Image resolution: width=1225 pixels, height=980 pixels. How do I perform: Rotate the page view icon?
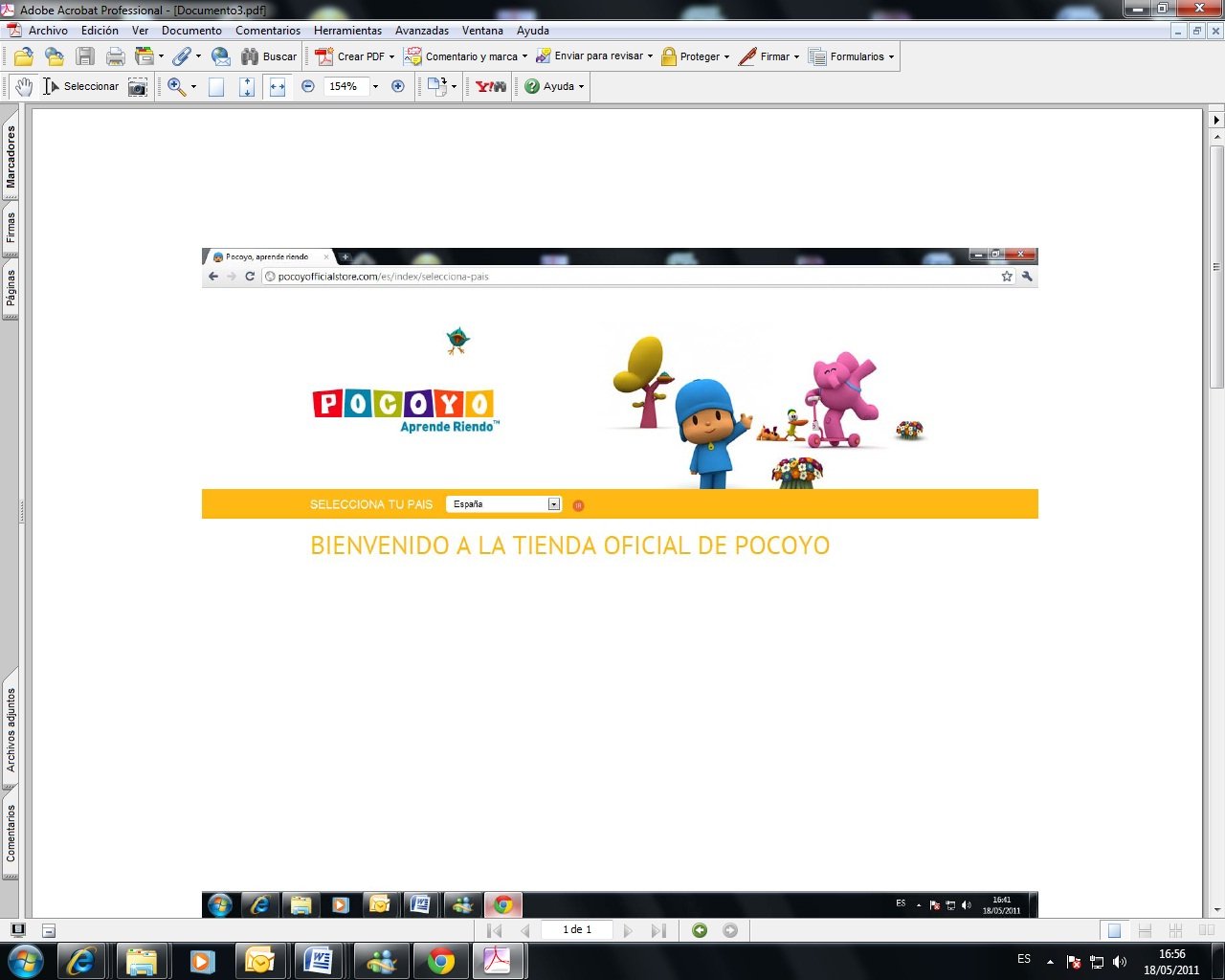(437, 86)
